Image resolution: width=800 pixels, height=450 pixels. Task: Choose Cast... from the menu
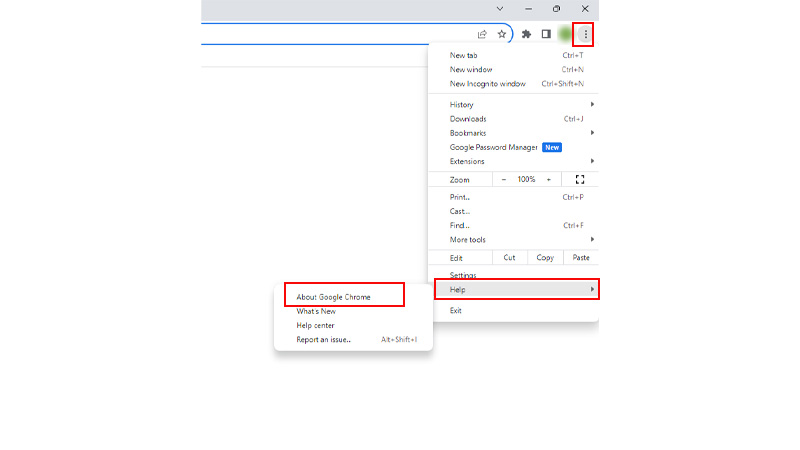pos(514,211)
